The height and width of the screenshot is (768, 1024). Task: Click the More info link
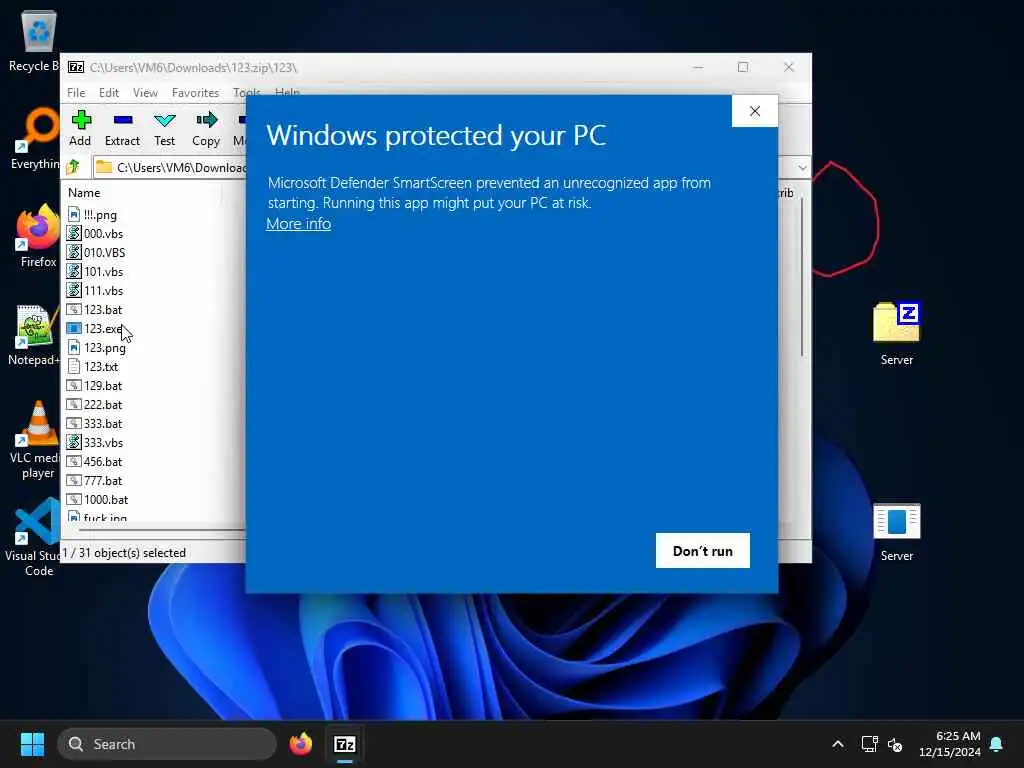click(298, 224)
